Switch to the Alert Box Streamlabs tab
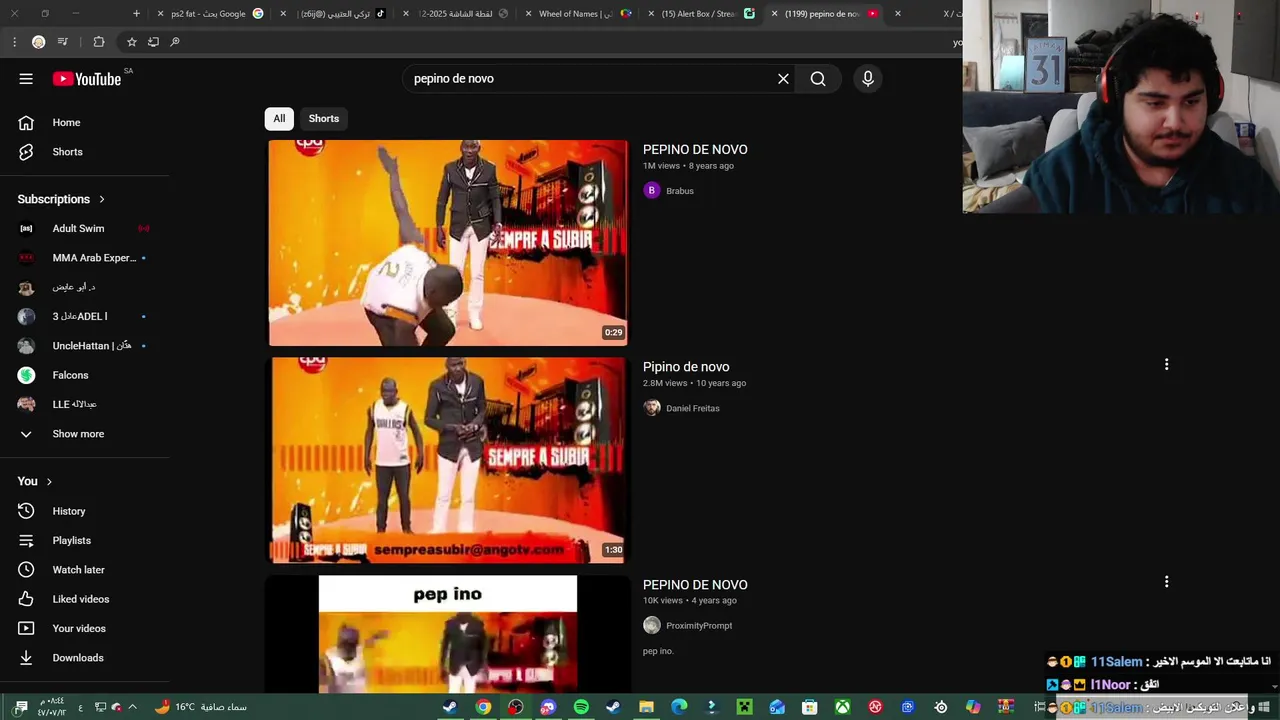 click(700, 14)
